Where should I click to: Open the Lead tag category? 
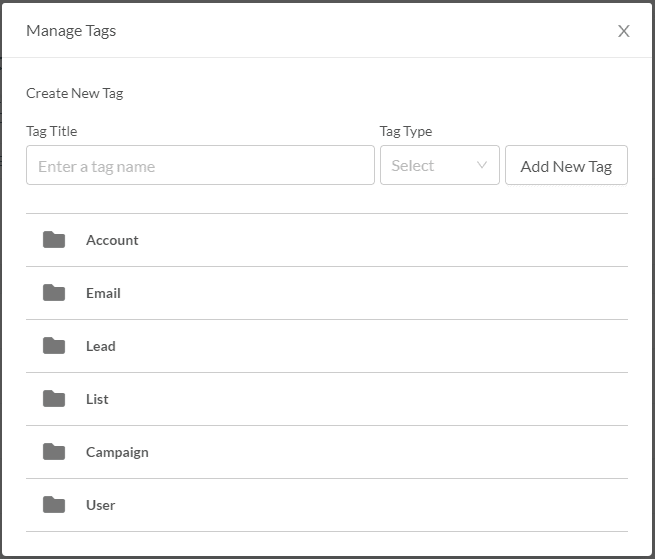pyautogui.click(x=101, y=346)
